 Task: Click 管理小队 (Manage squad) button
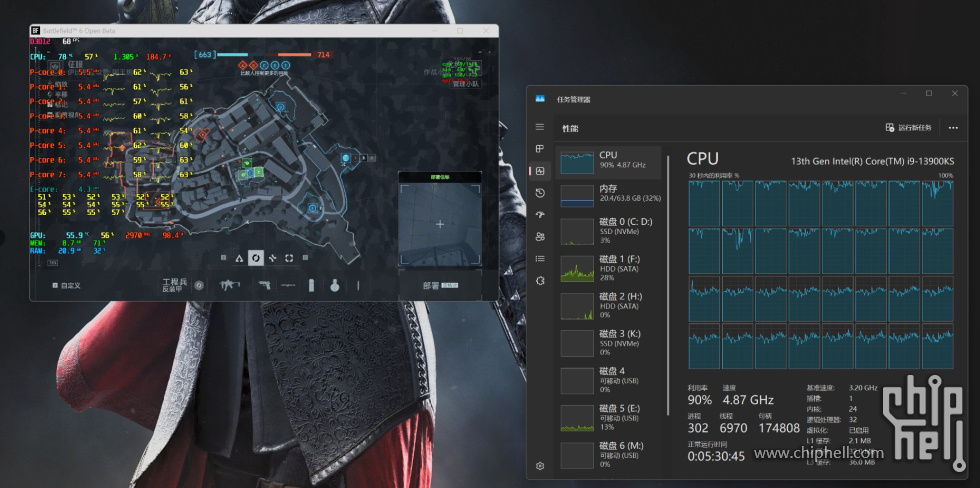pos(464,82)
